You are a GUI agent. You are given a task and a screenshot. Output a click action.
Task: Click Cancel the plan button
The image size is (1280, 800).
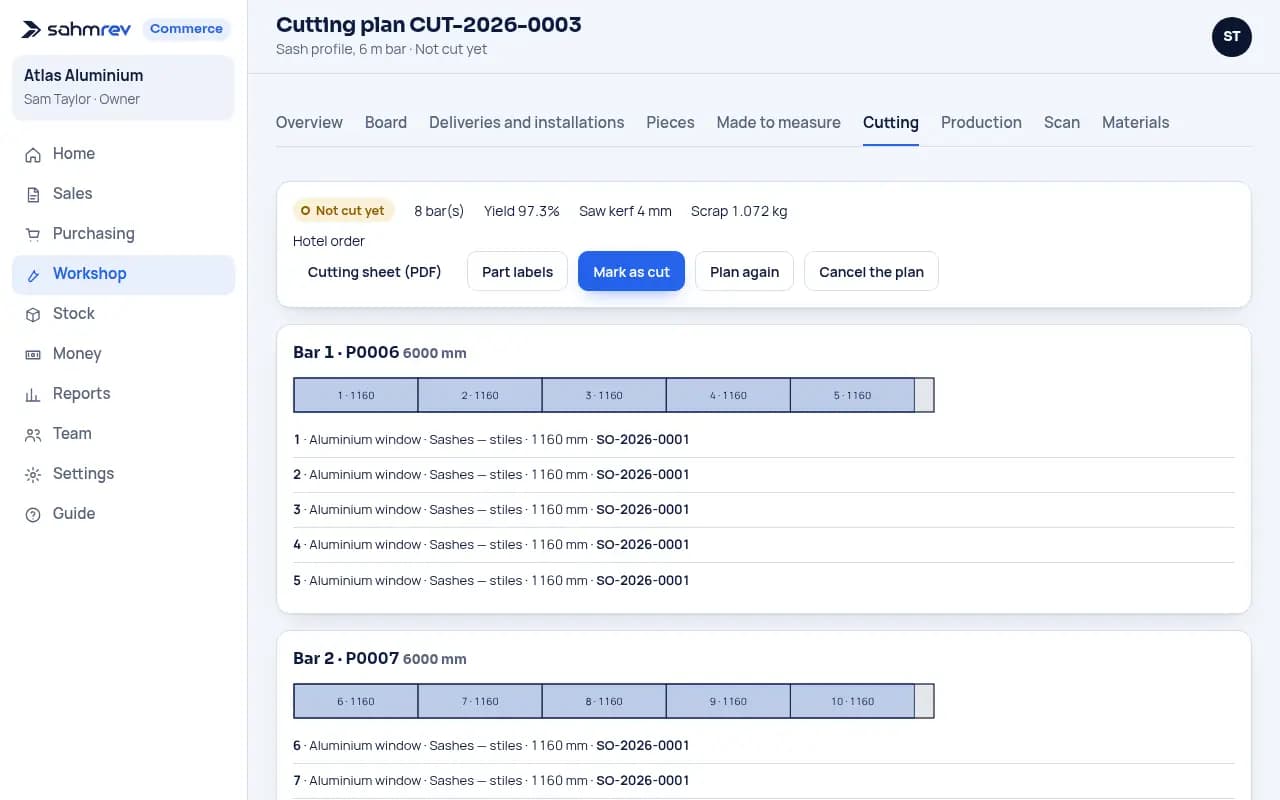click(871, 271)
